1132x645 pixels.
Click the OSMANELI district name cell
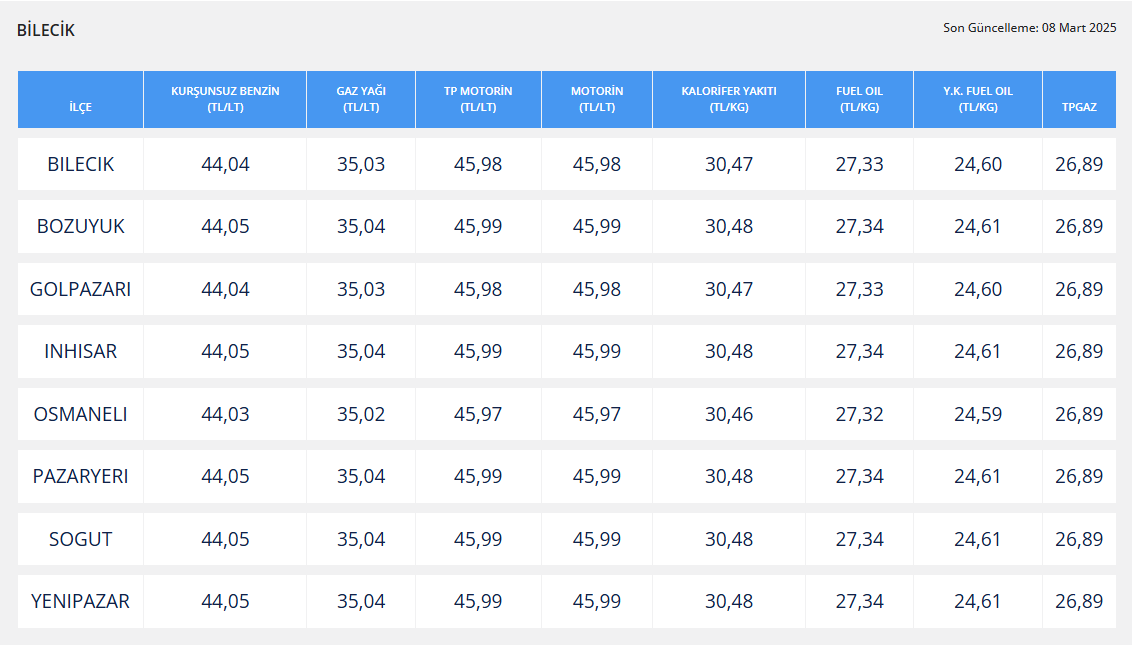[x=80, y=414]
